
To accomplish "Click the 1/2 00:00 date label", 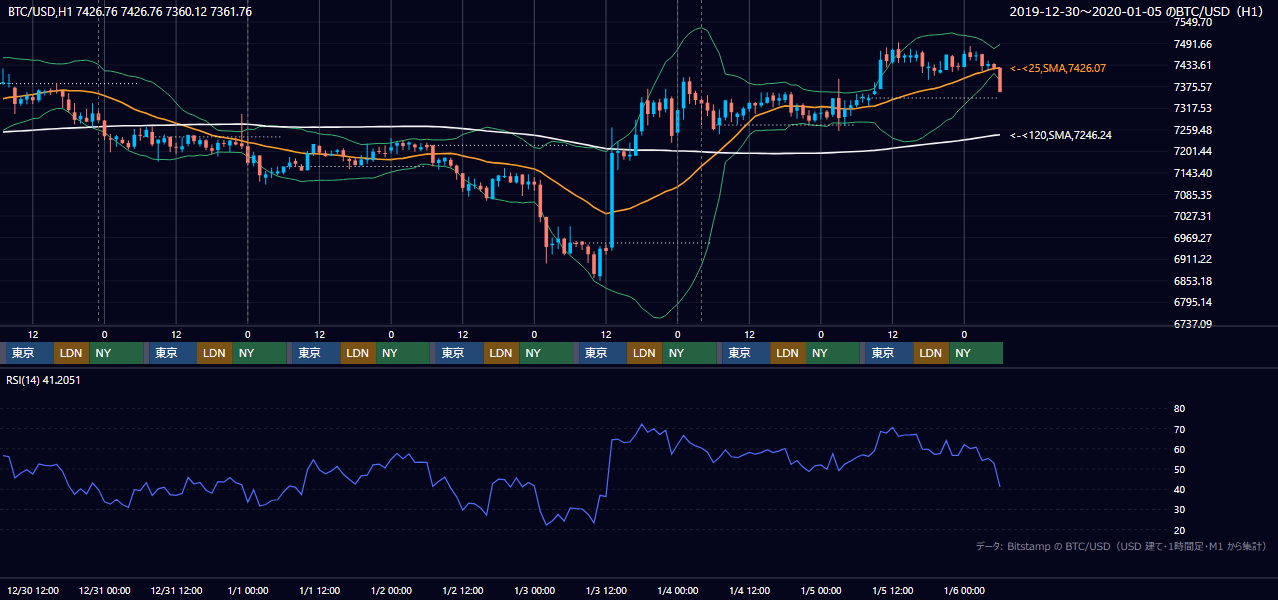I will point(392,591).
